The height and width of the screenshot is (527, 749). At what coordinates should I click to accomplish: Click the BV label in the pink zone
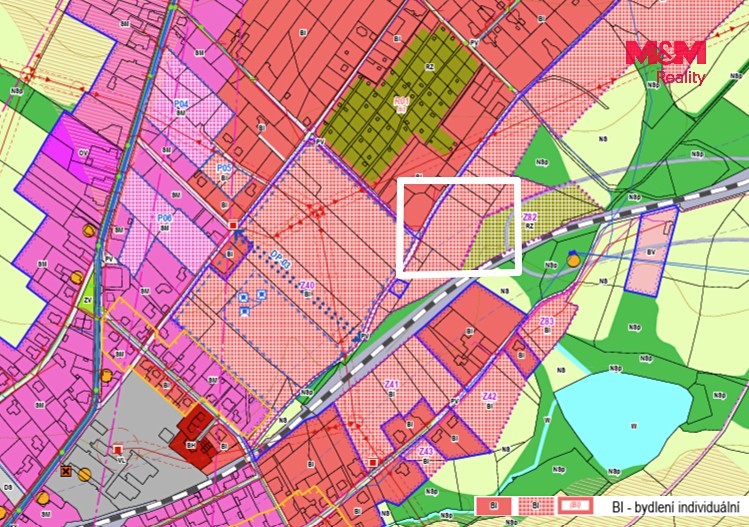[x=651, y=252]
